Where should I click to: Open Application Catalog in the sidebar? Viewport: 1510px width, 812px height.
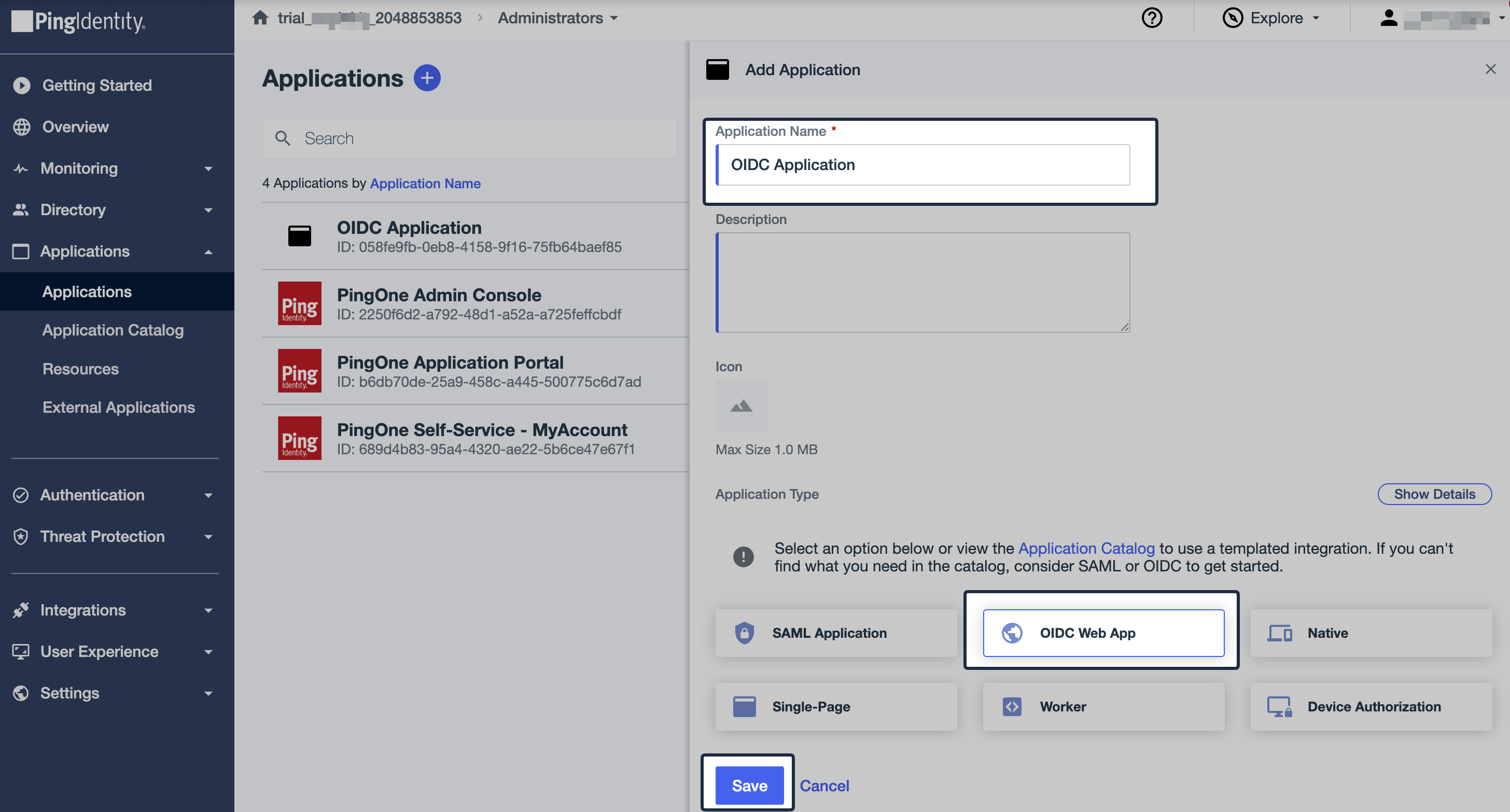(x=113, y=329)
